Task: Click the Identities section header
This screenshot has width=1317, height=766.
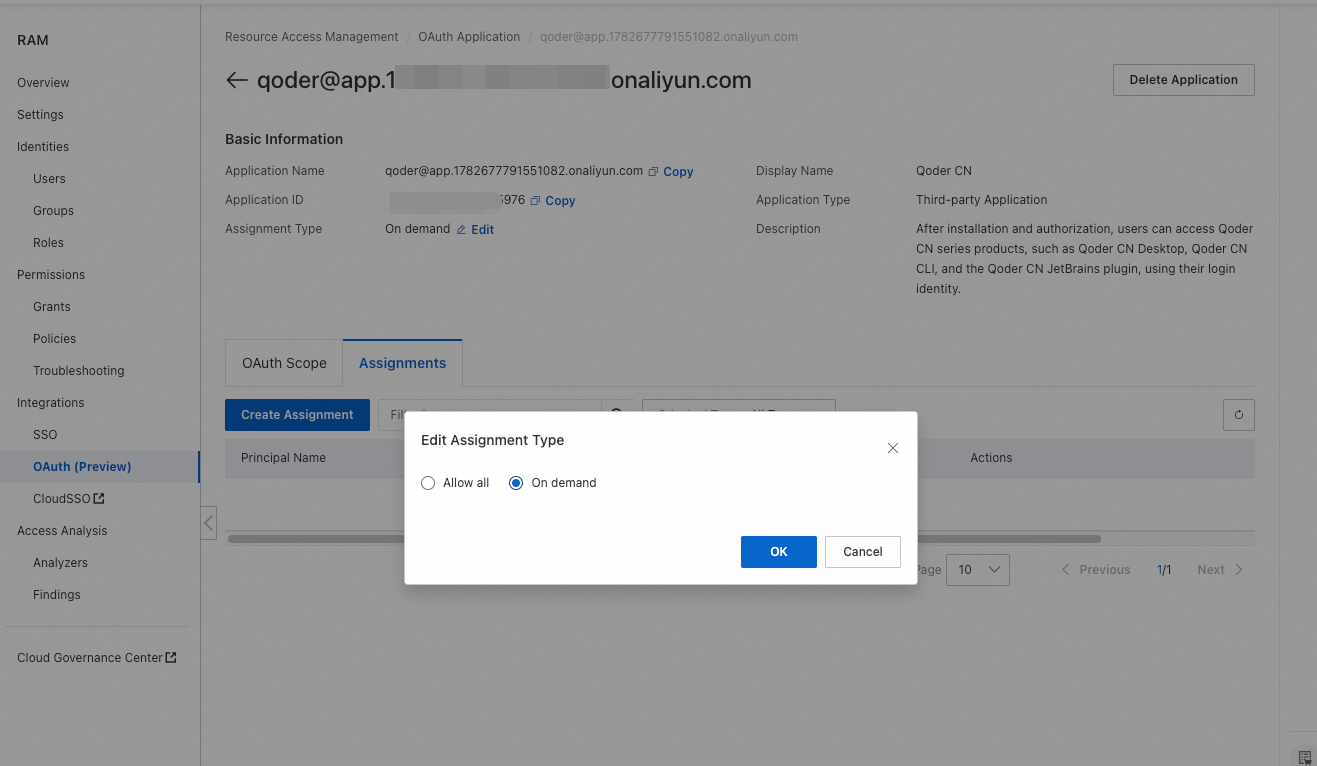Action: 43,147
